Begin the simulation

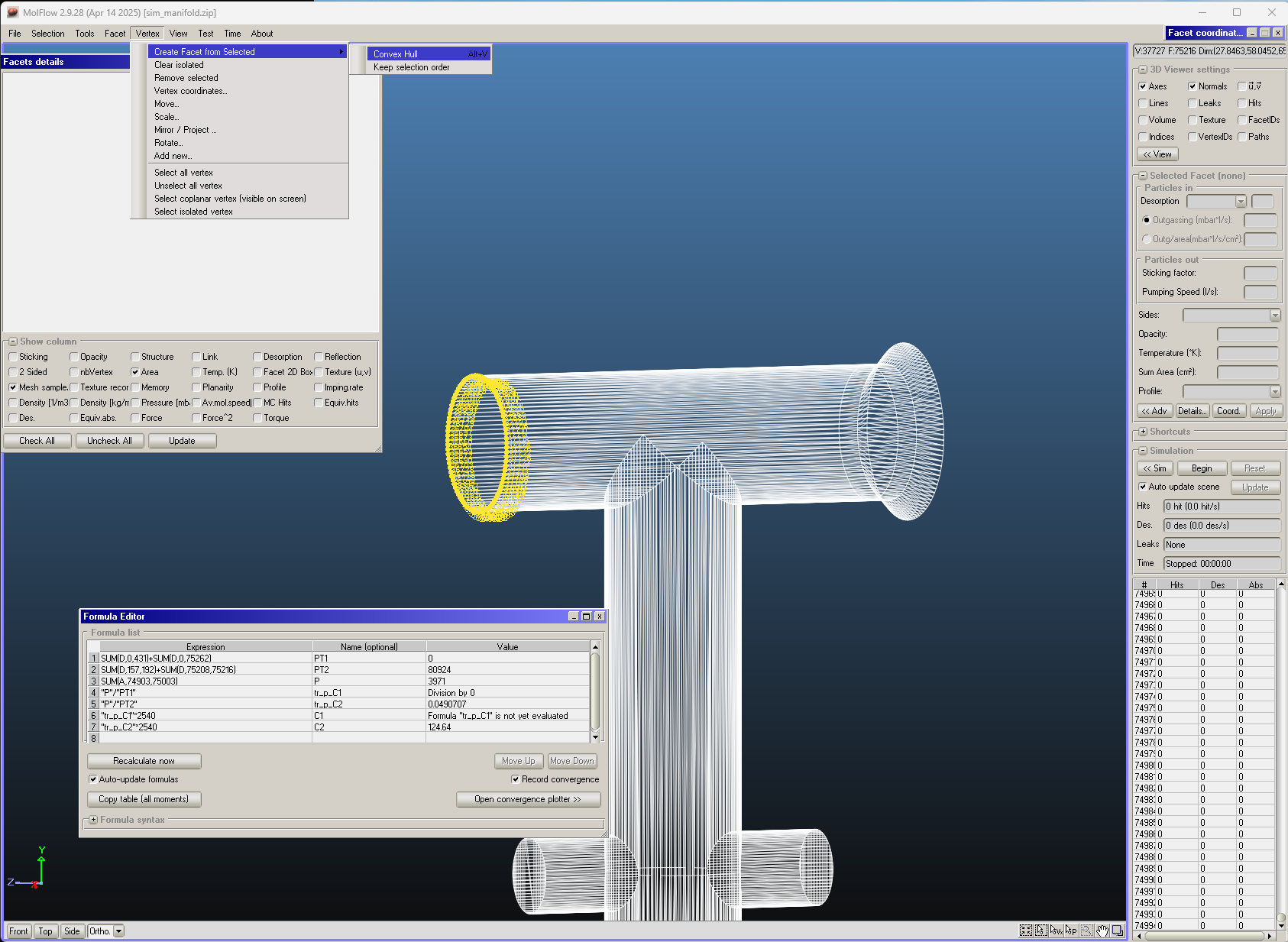tap(1202, 468)
